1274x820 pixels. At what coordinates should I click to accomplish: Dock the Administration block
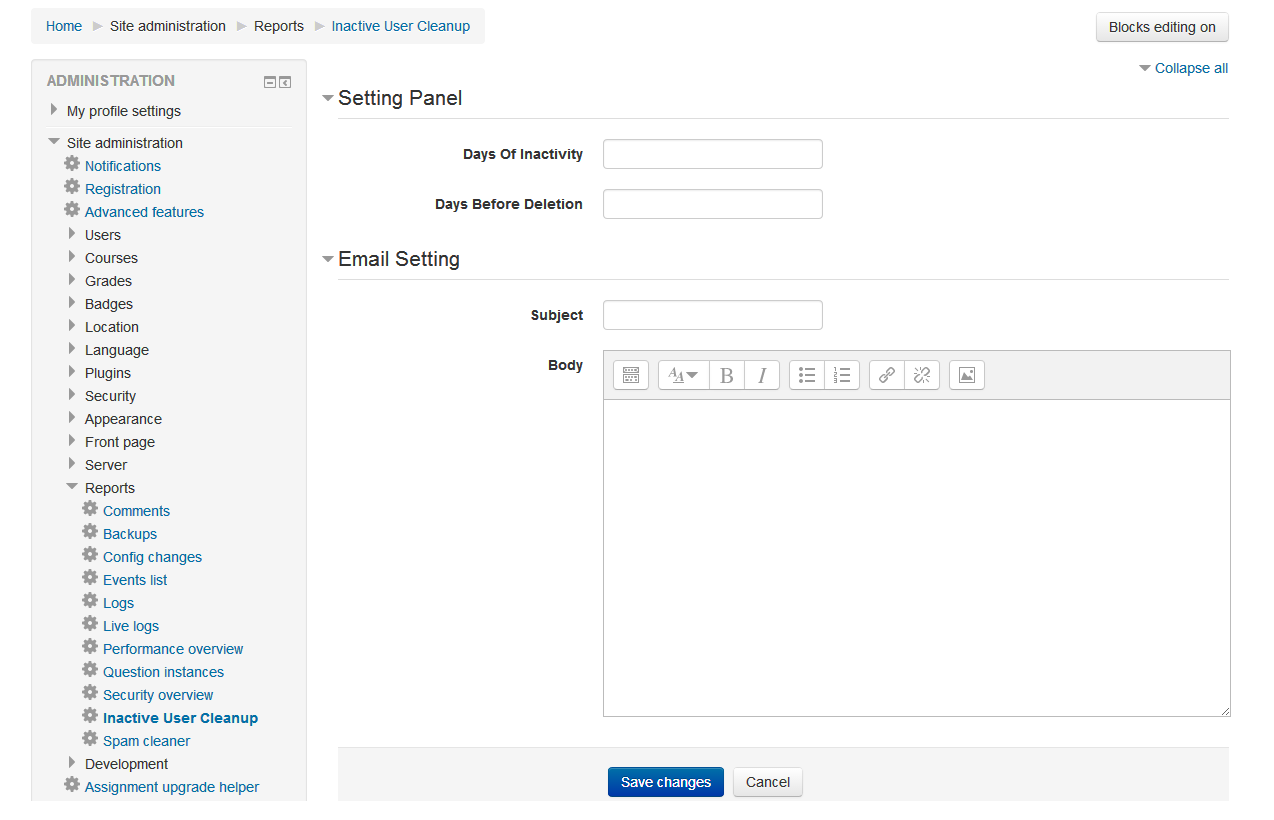click(285, 82)
